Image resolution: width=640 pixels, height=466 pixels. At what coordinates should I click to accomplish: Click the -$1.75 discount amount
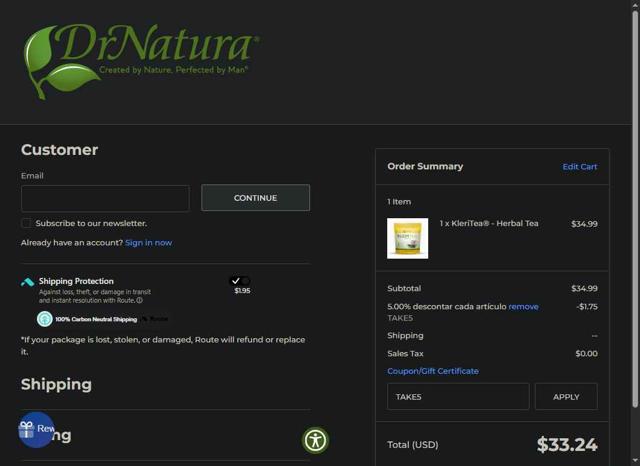pos(587,306)
